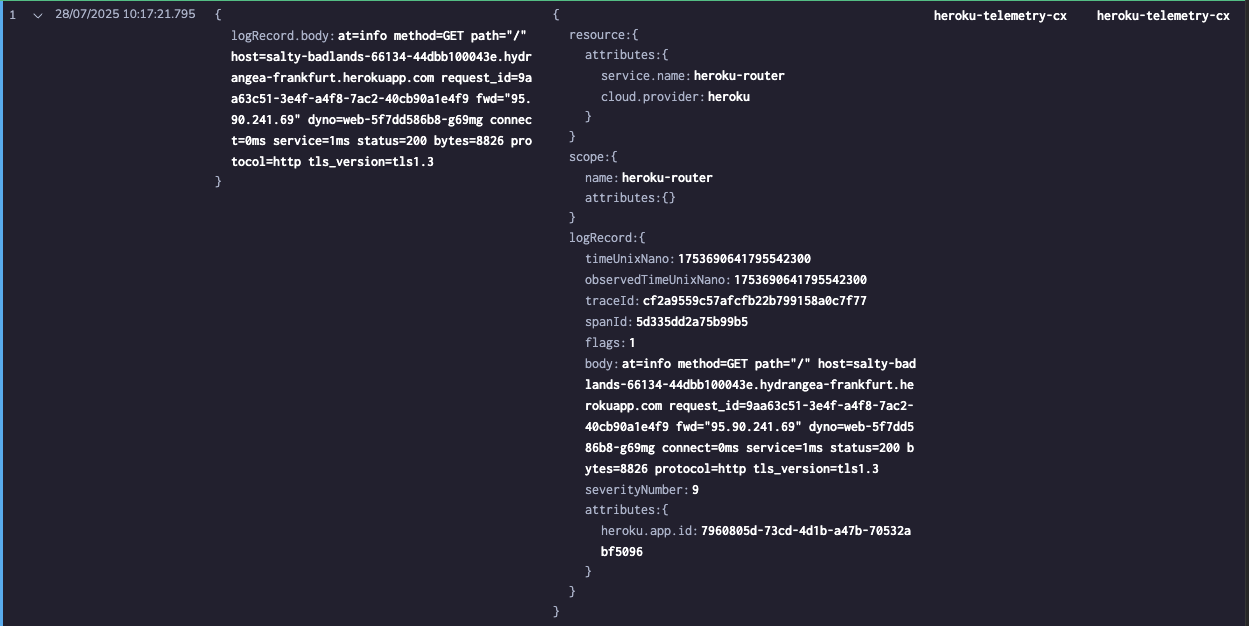This screenshot has width=1249, height=626.
Task: Click the left heroku-telemetry-cx column value
Action: click(x=1000, y=15)
